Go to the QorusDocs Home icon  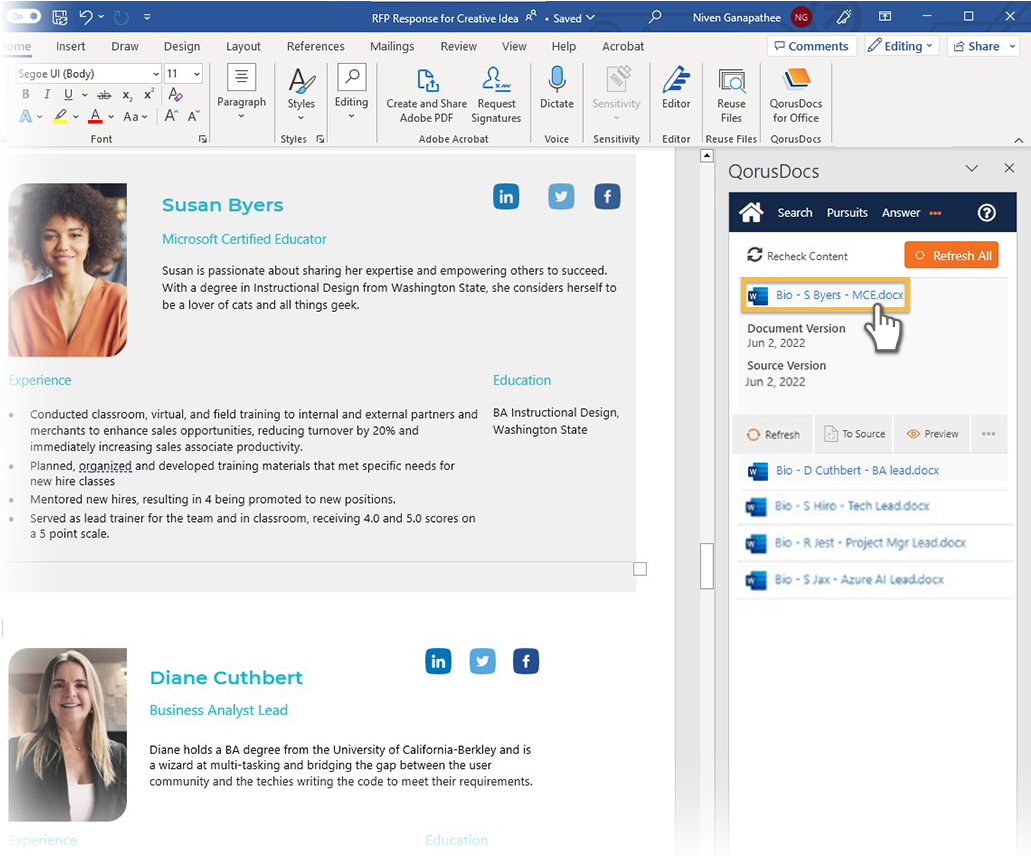(751, 212)
